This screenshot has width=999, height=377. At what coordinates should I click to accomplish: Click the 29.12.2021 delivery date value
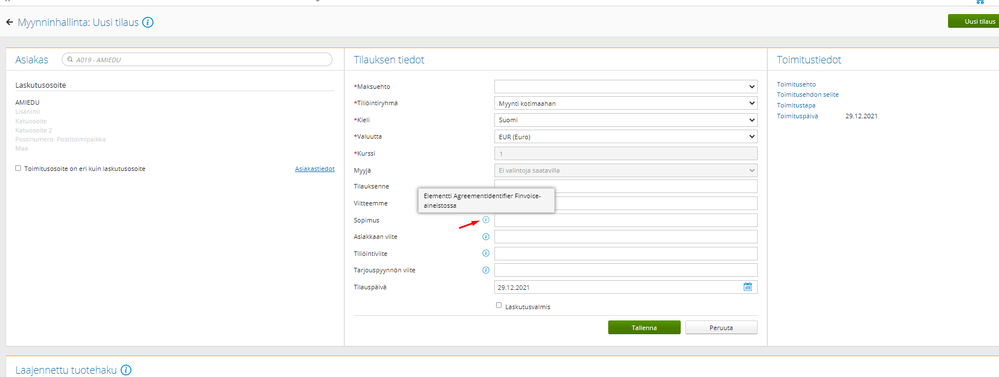(861, 116)
